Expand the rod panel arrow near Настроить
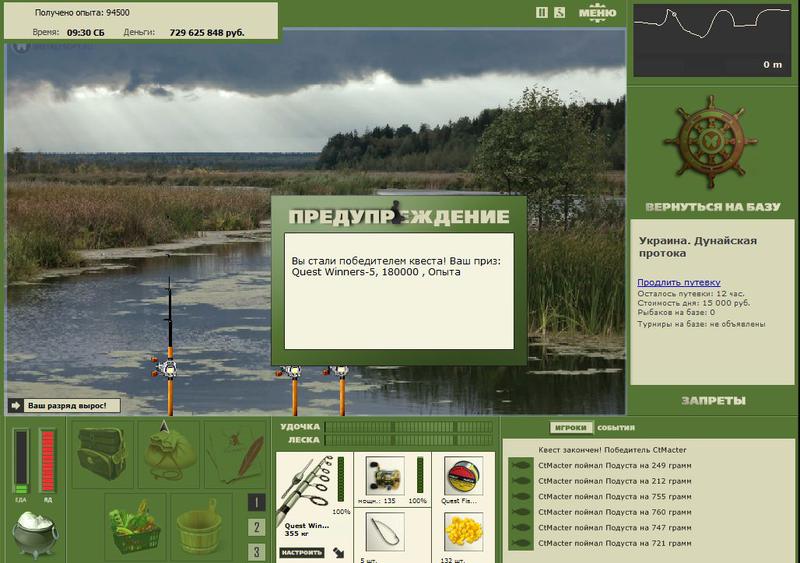 point(338,552)
